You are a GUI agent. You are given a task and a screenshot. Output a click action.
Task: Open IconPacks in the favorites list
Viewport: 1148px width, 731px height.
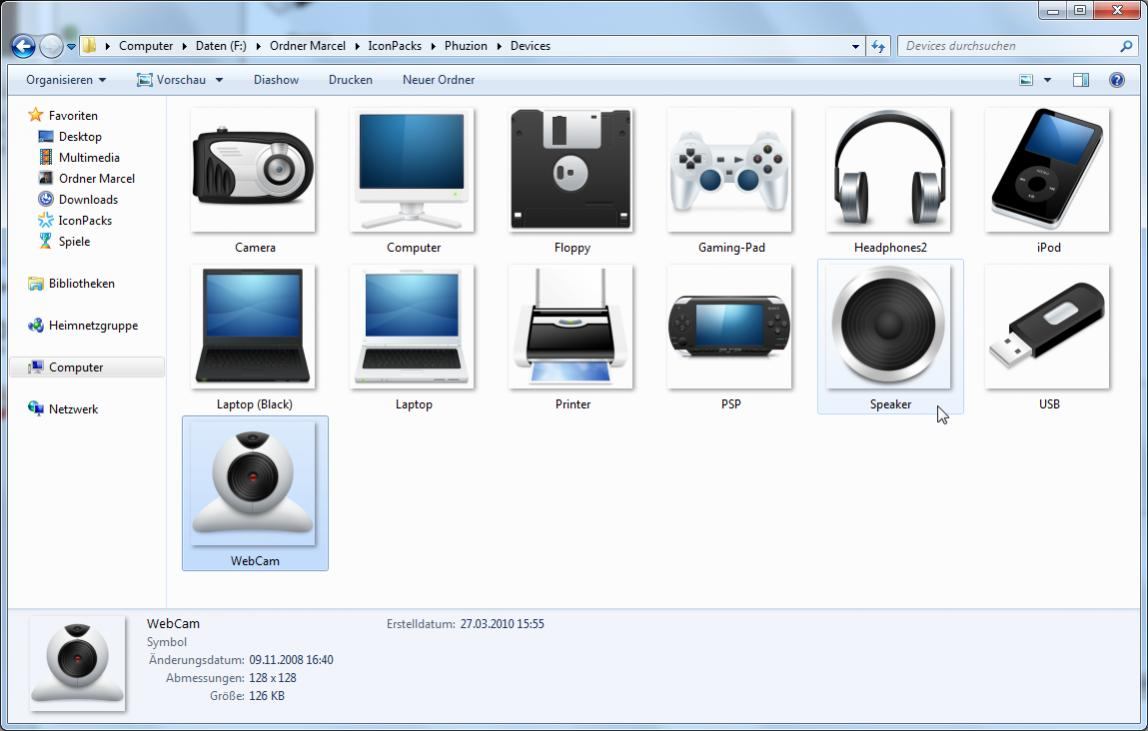click(x=85, y=220)
